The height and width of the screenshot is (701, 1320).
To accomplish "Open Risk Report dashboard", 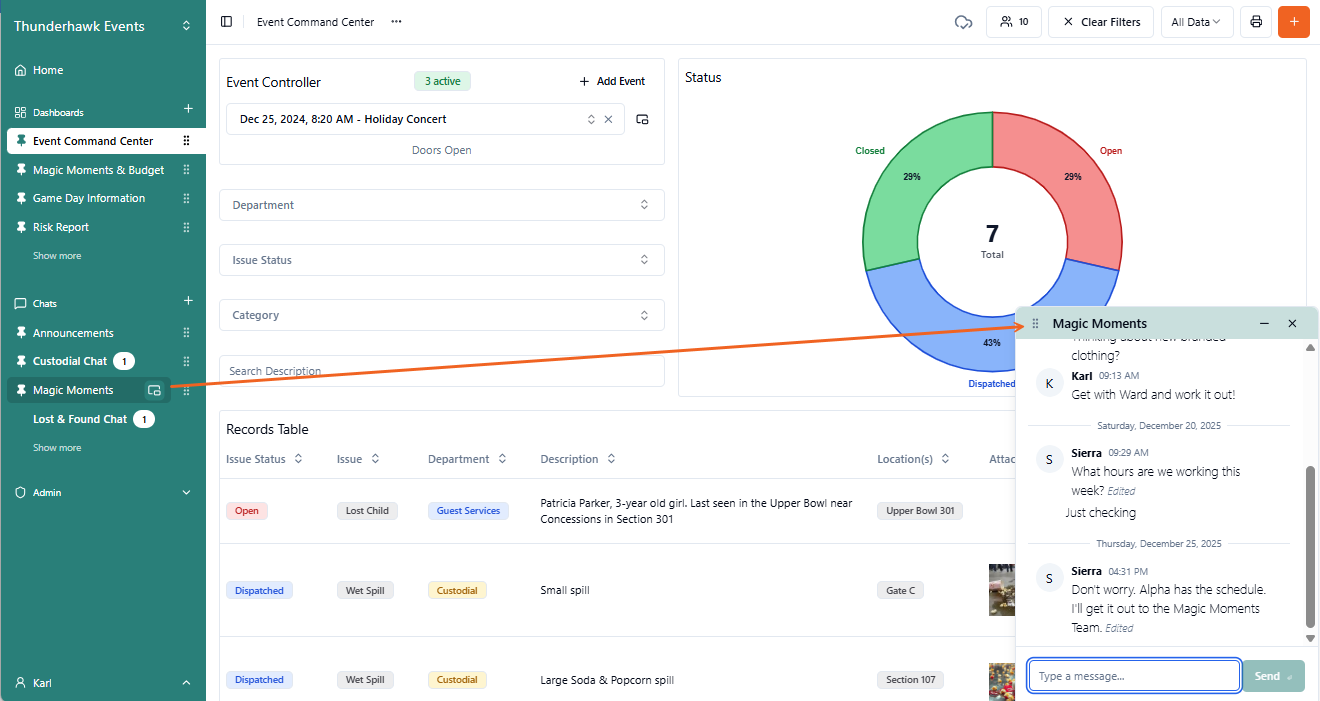I will (x=61, y=227).
